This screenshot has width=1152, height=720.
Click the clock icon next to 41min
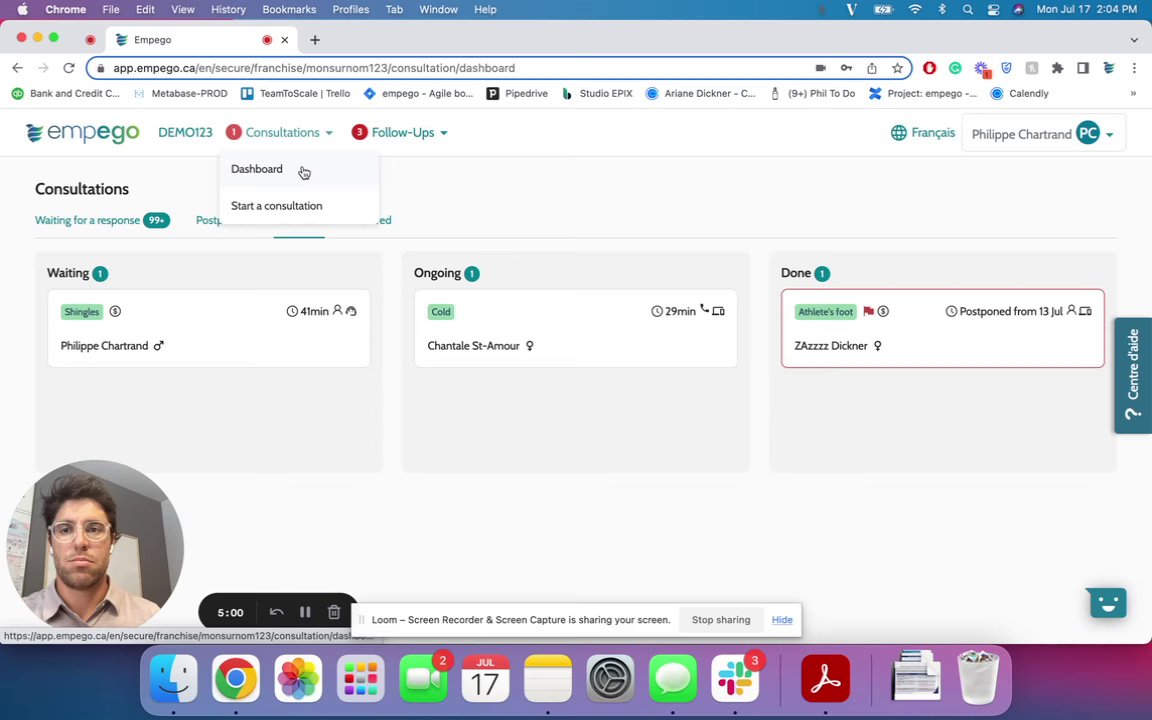(292, 312)
